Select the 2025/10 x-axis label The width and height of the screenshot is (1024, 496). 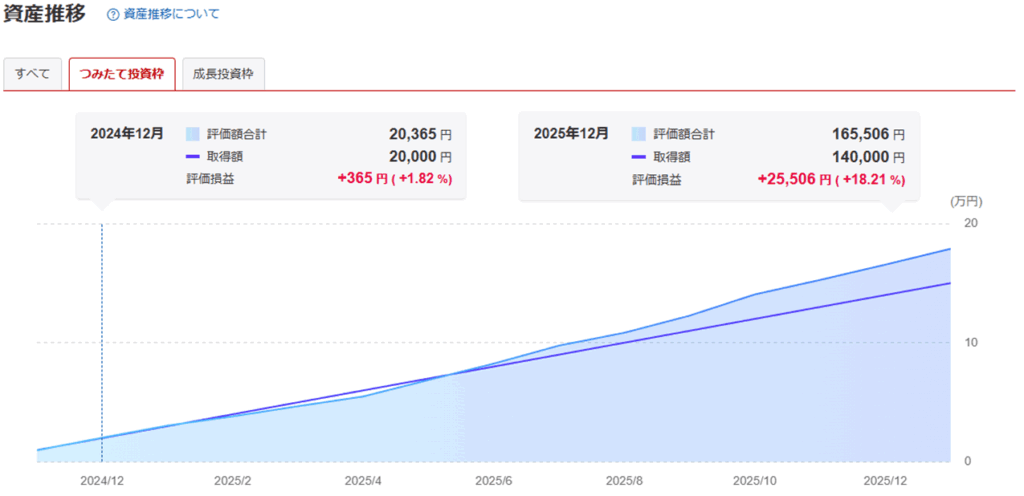(754, 480)
